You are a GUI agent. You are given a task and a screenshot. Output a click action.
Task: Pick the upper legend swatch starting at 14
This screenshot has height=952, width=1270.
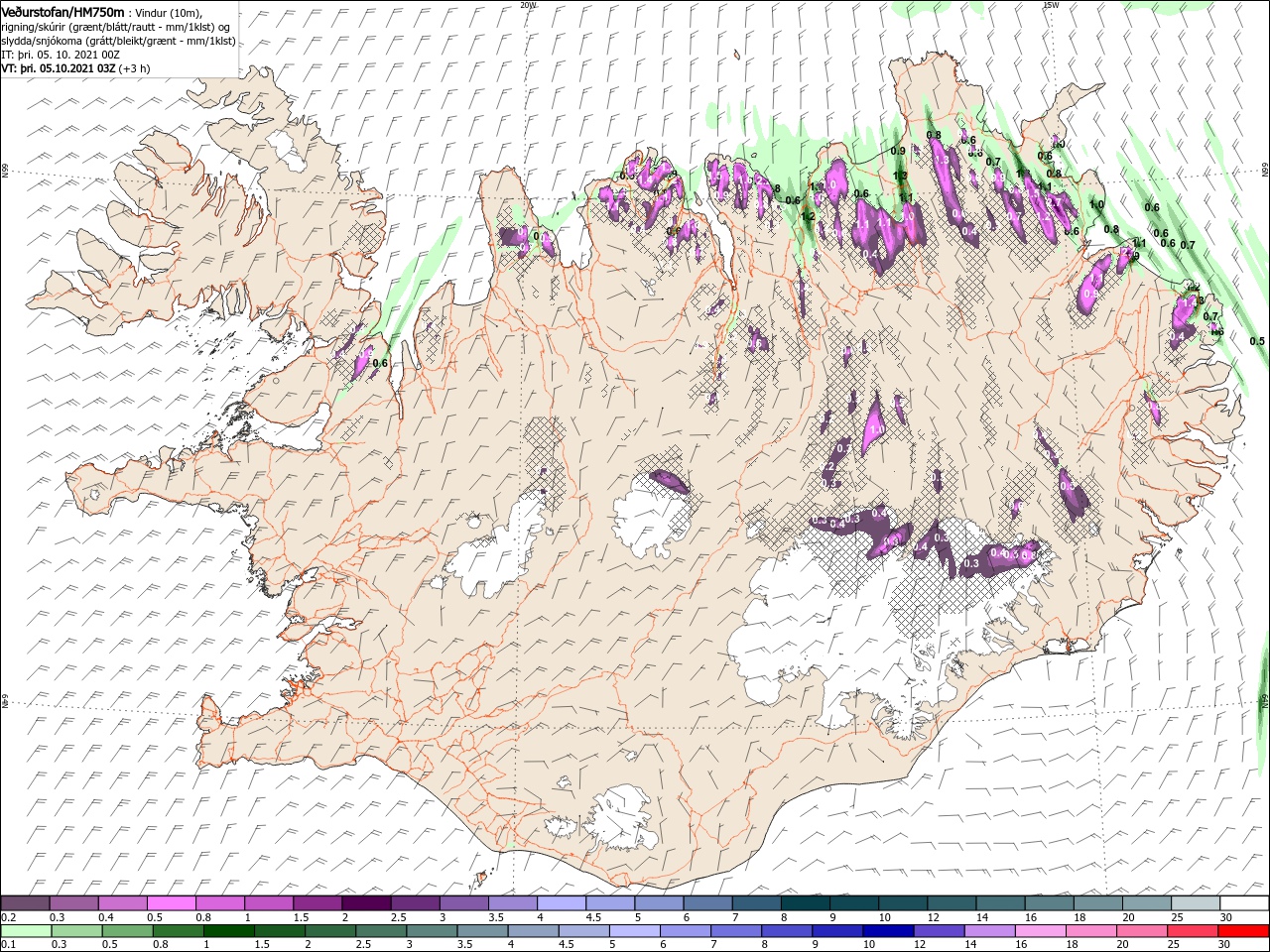(x=1000, y=903)
